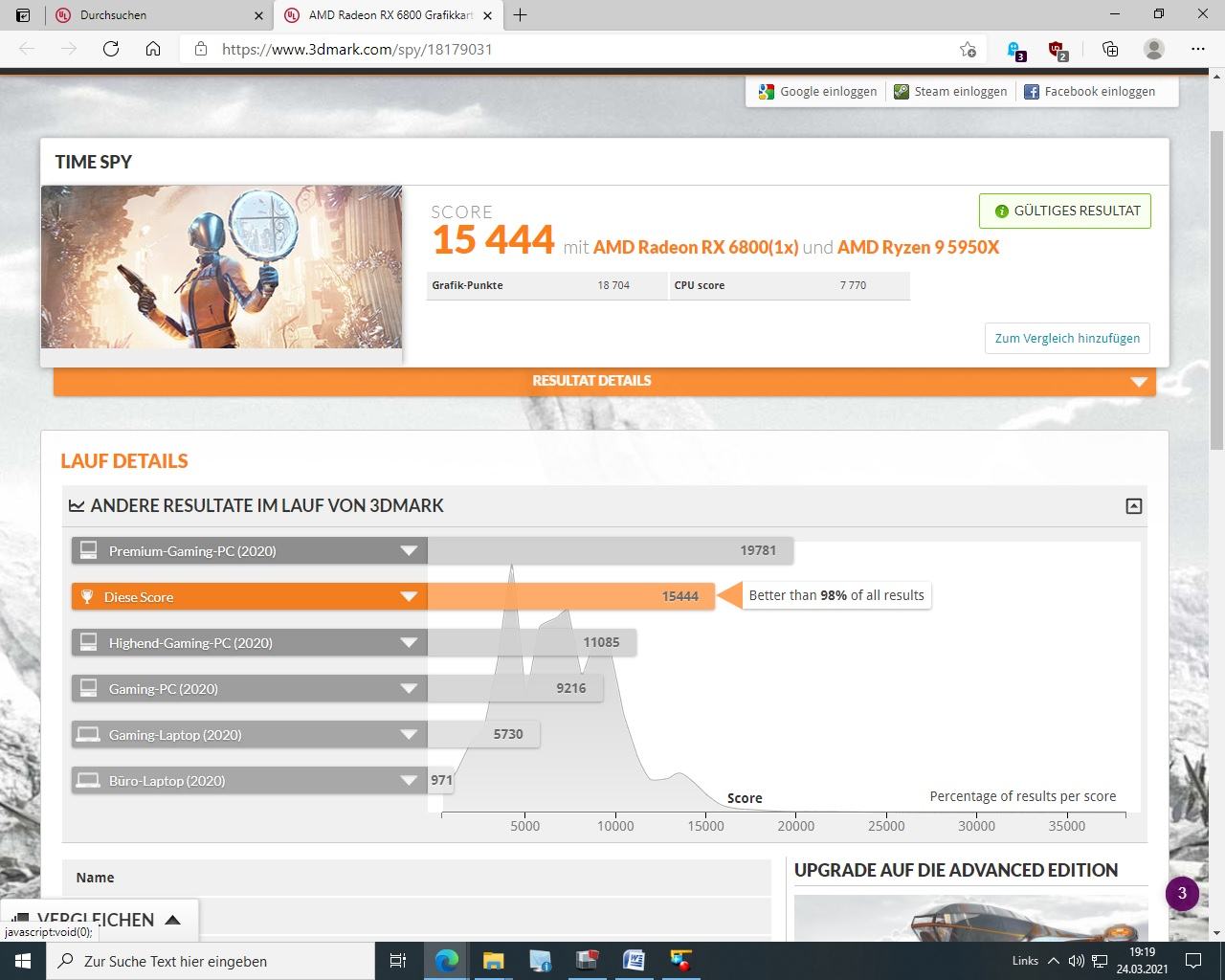
Task: Click the Advanced Edition upgrade image
Action: point(970,917)
